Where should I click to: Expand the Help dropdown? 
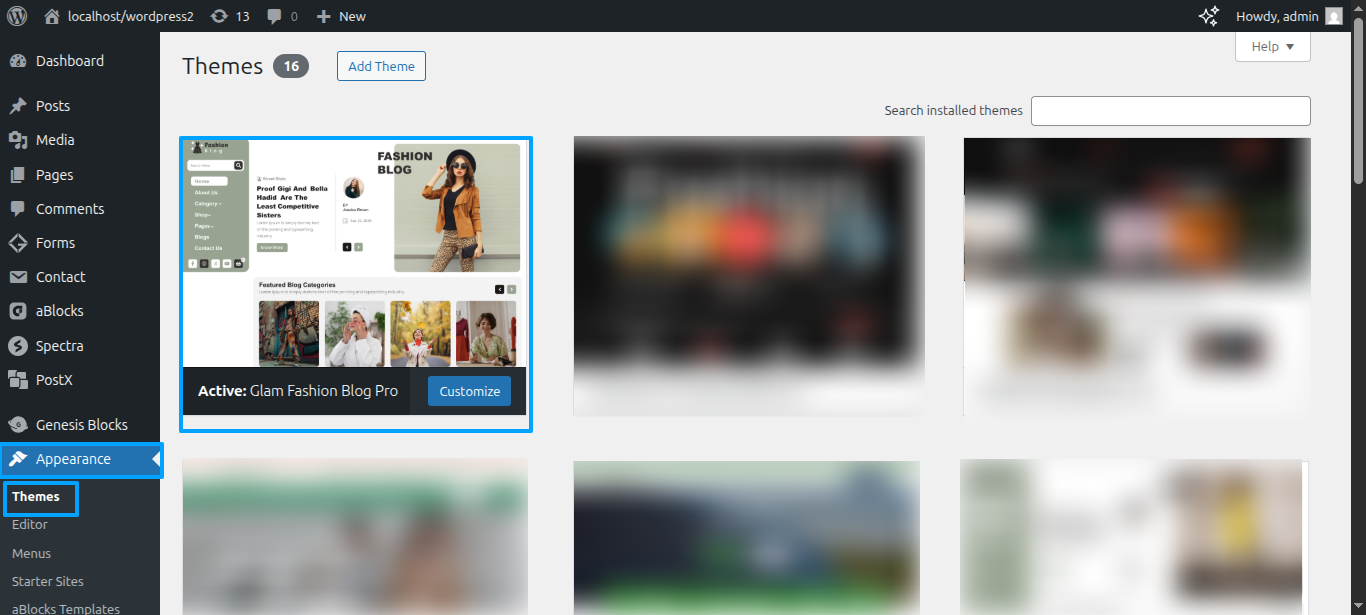point(1272,47)
